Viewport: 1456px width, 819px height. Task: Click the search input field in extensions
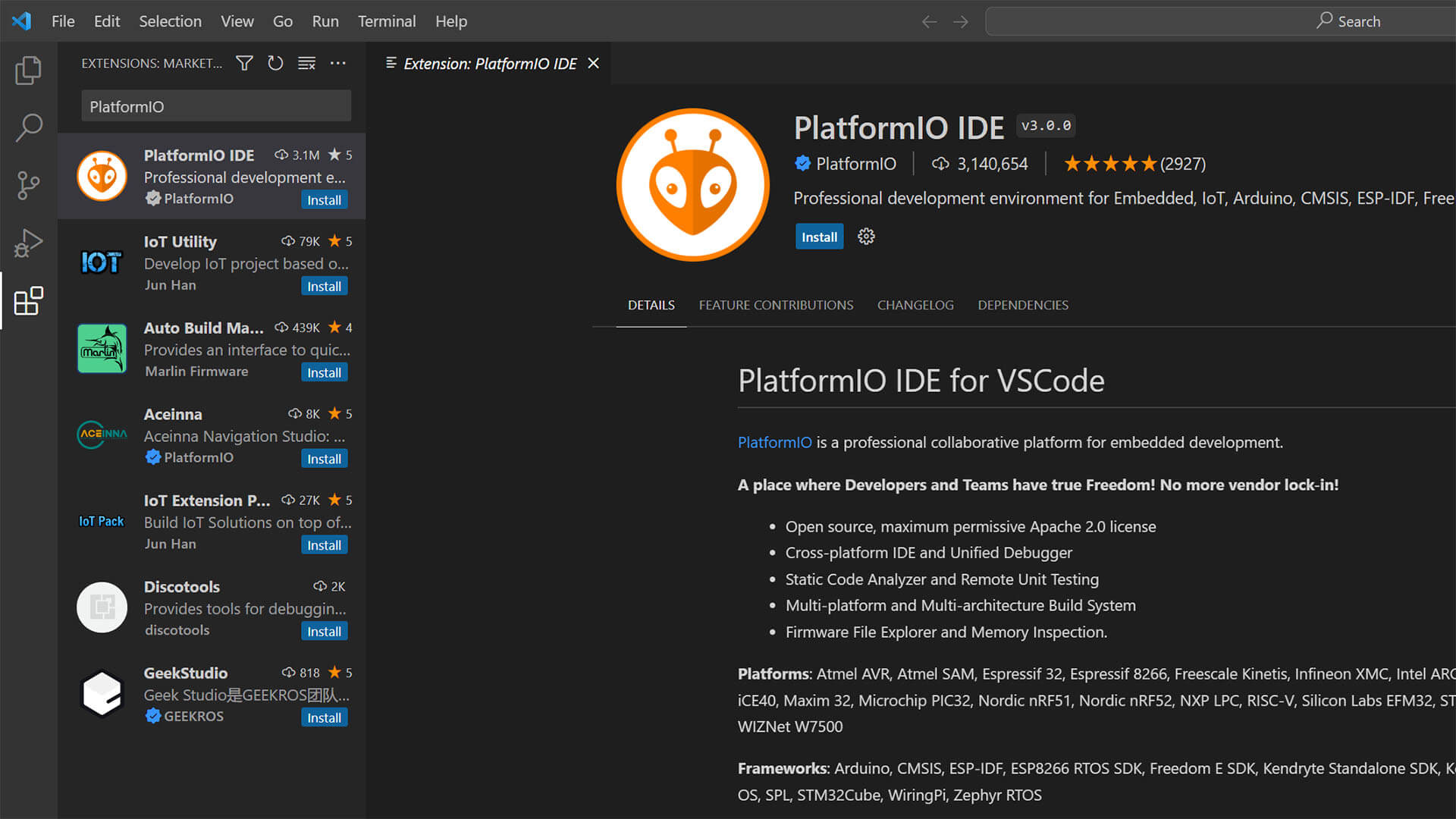216,106
